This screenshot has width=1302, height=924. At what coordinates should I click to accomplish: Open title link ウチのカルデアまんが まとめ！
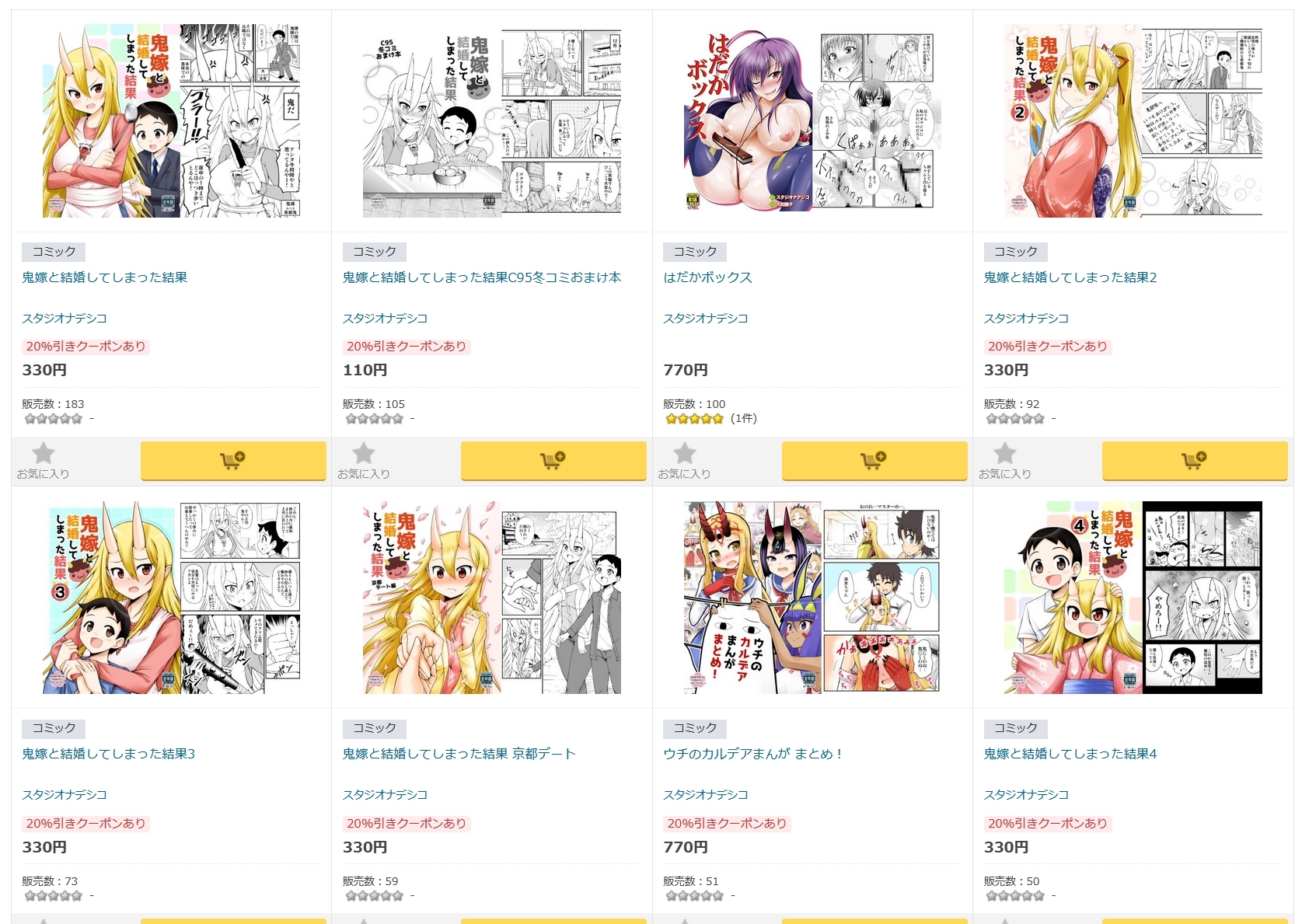753,754
